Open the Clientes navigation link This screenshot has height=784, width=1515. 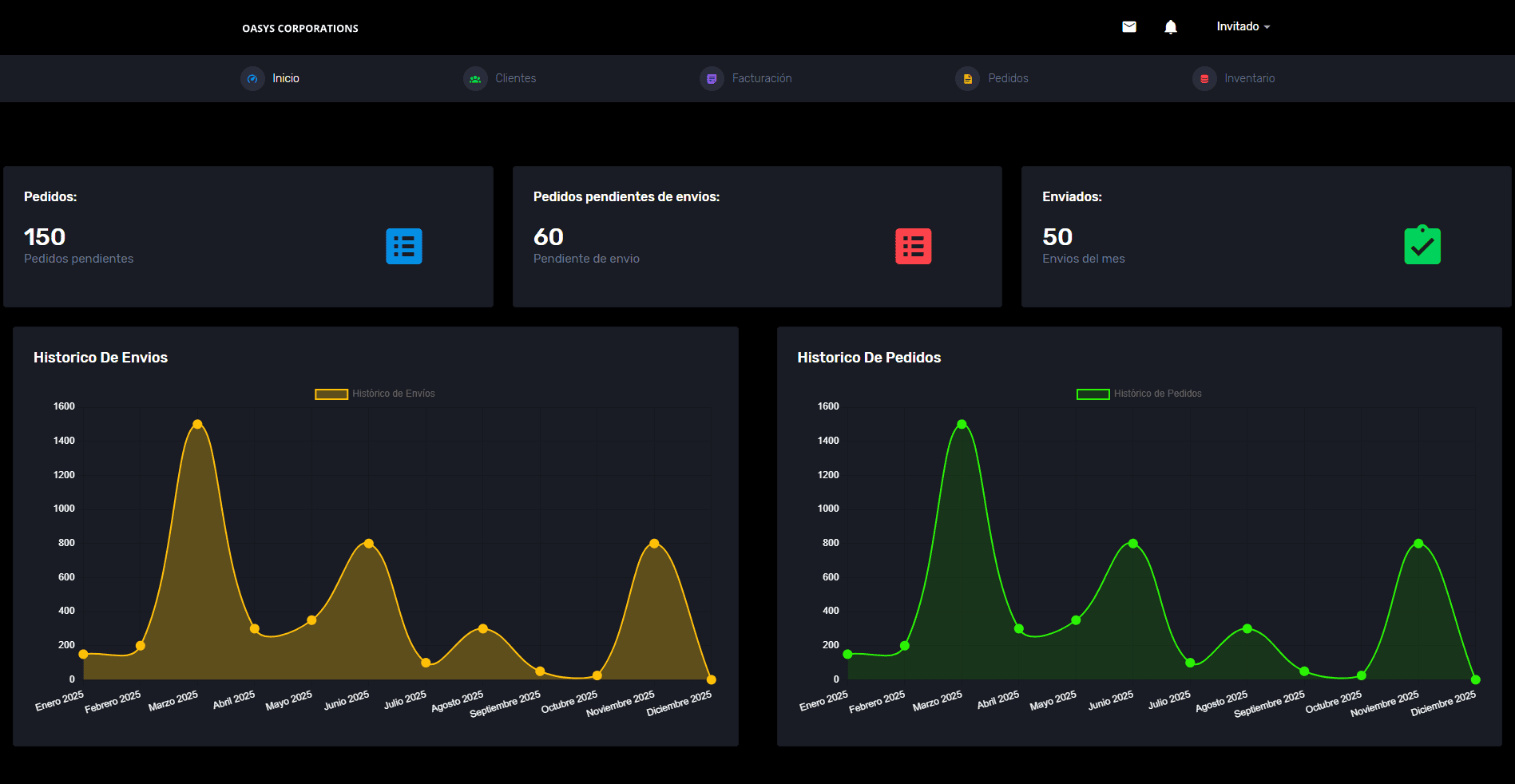click(x=515, y=78)
